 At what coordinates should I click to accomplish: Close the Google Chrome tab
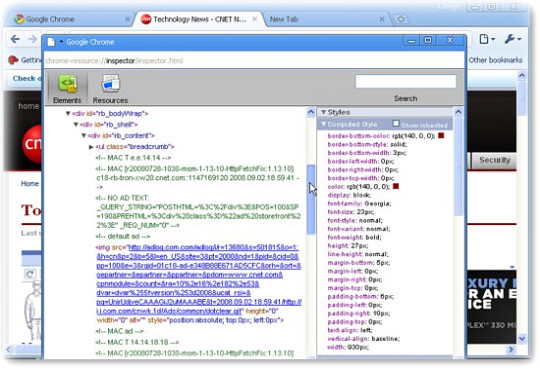coord(127,19)
